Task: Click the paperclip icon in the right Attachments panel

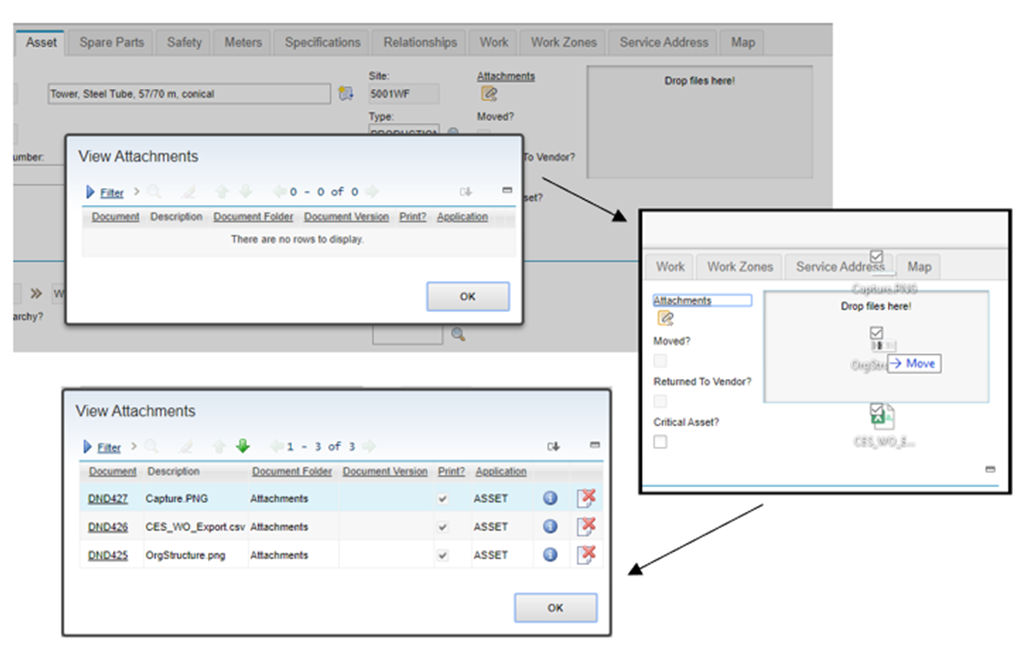Action: [665, 317]
